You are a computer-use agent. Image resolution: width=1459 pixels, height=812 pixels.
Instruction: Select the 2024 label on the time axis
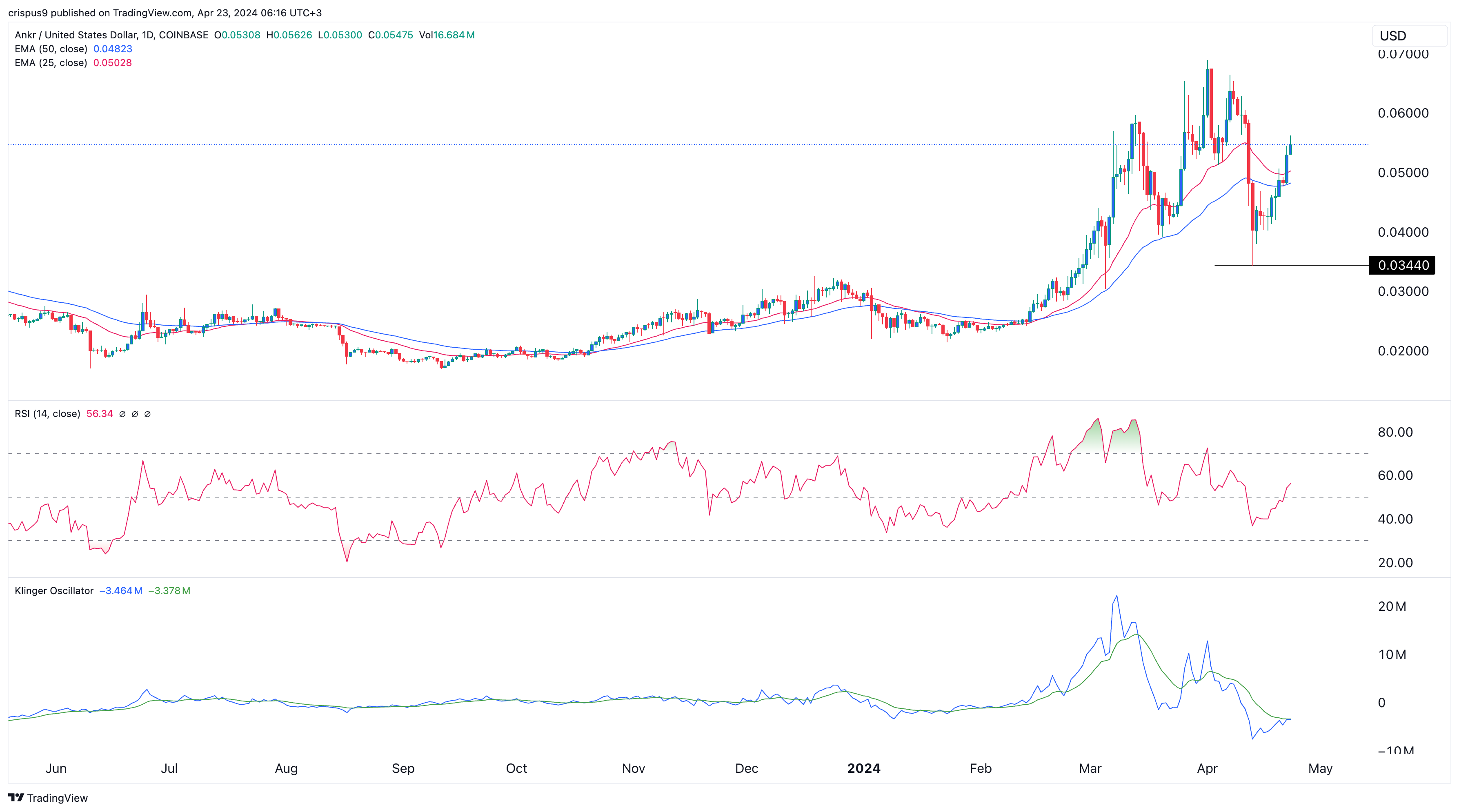click(864, 768)
